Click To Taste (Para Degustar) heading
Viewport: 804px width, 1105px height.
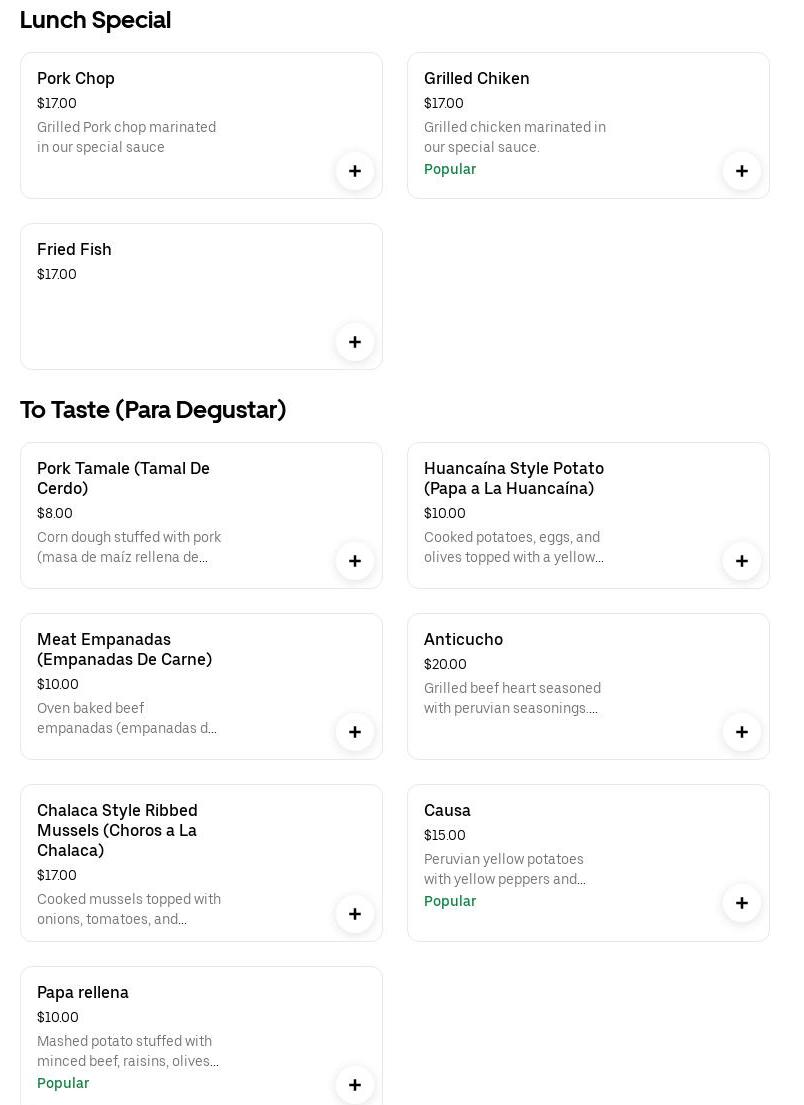153,410
